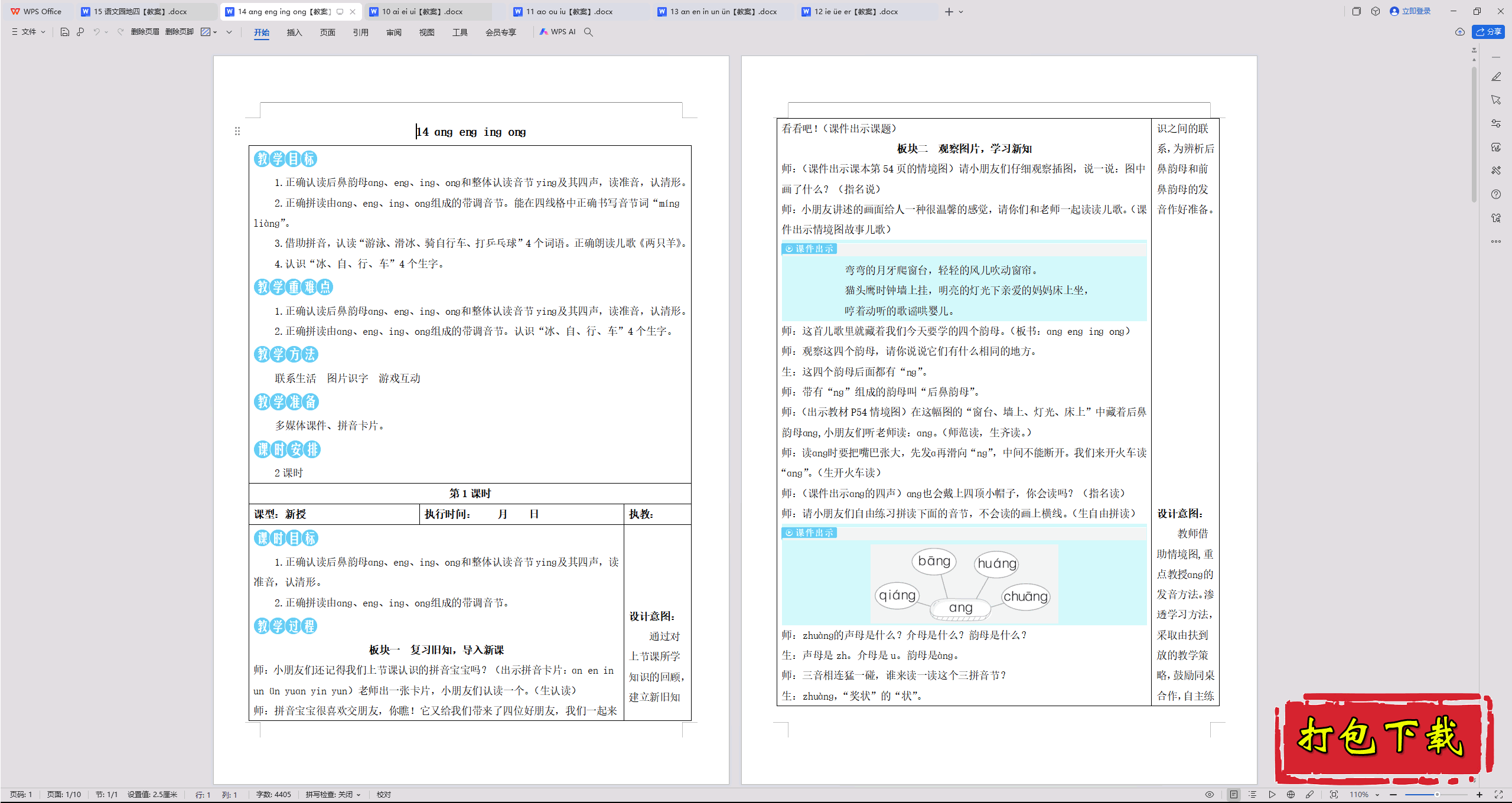Click the 立即登录 login link

tap(1410, 11)
